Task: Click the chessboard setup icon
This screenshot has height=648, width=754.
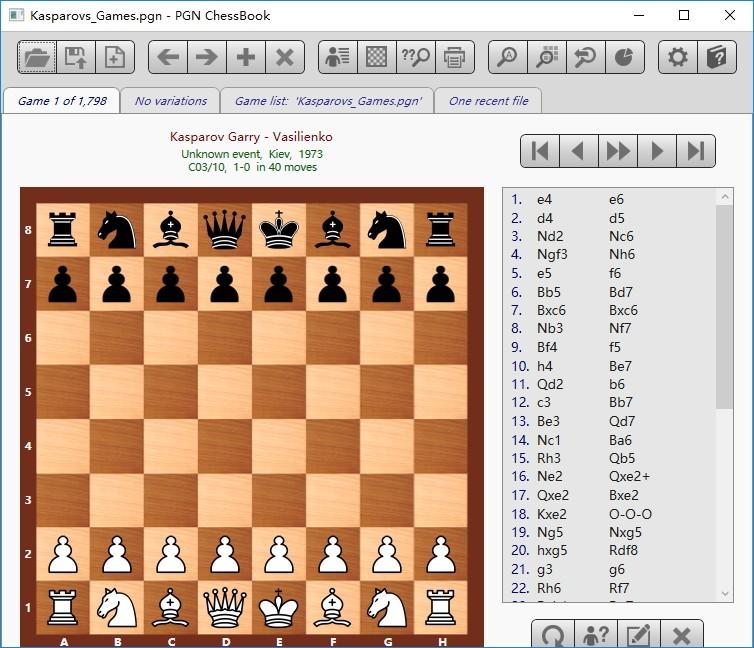Action: click(377, 57)
